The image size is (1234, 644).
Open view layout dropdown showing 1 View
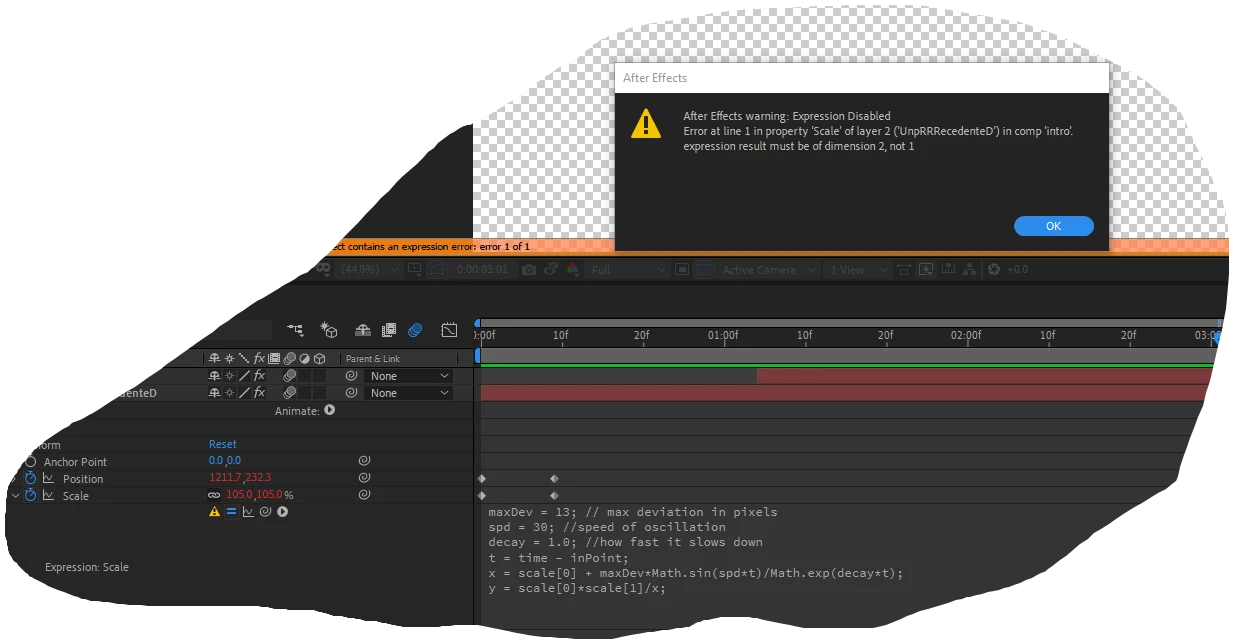tap(856, 270)
